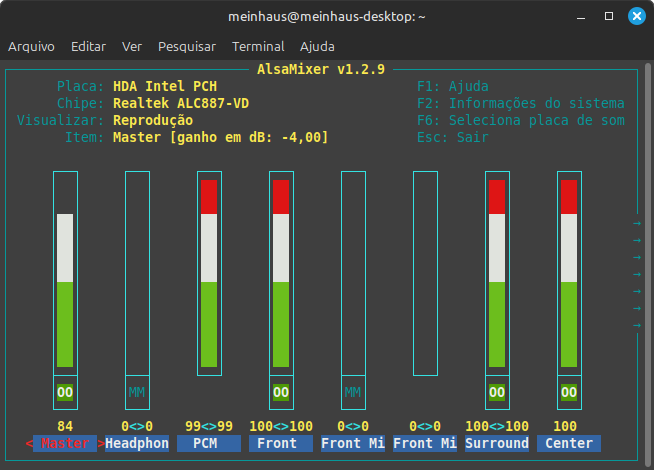Select the PCM channel label
Screen dimensions: 654x470
[x=209, y=443]
